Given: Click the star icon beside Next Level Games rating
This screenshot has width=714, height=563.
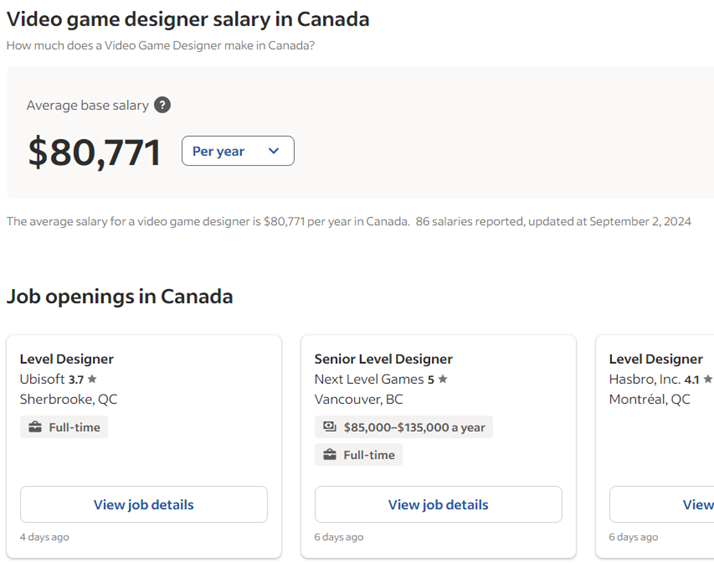Looking at the screenshot, I should (443, 379).
